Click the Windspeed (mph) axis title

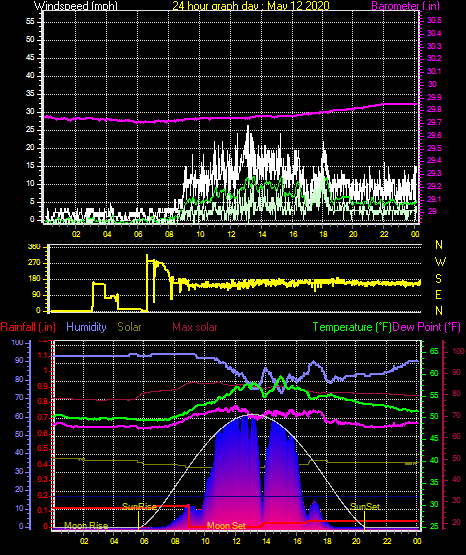coord(75,5)
